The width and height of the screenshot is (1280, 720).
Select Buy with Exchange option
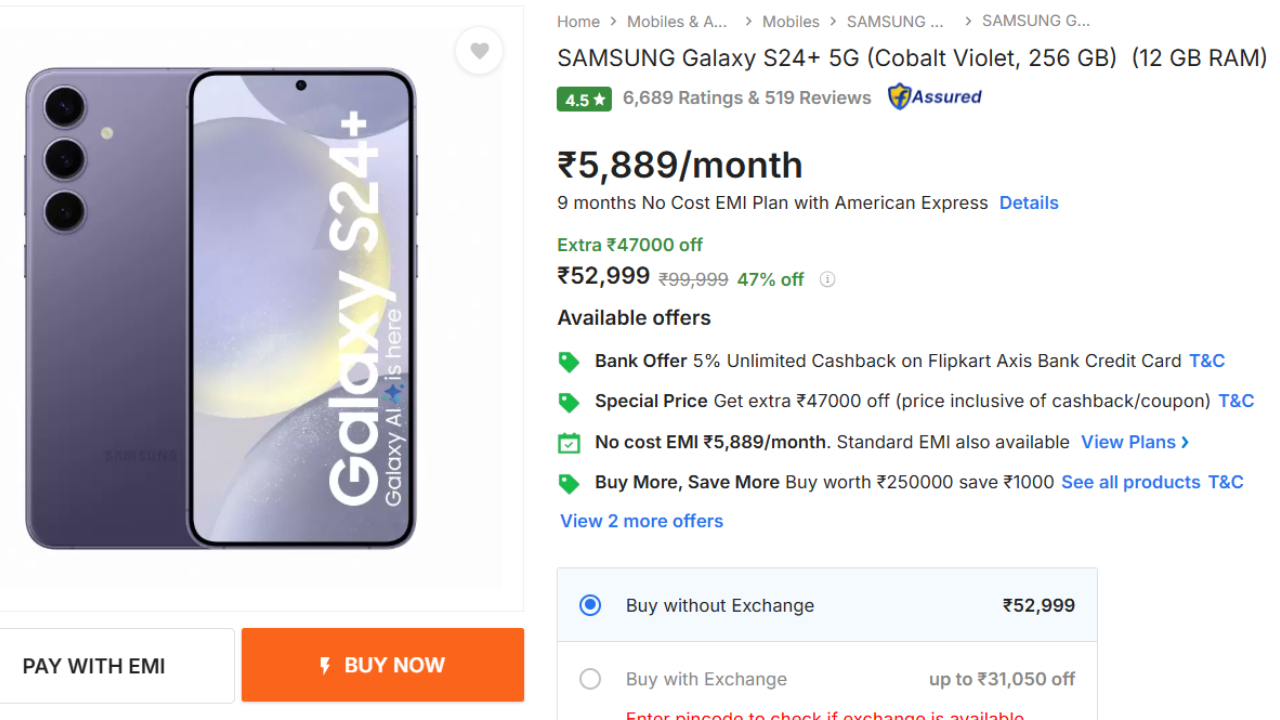click(x=590, y=679)
